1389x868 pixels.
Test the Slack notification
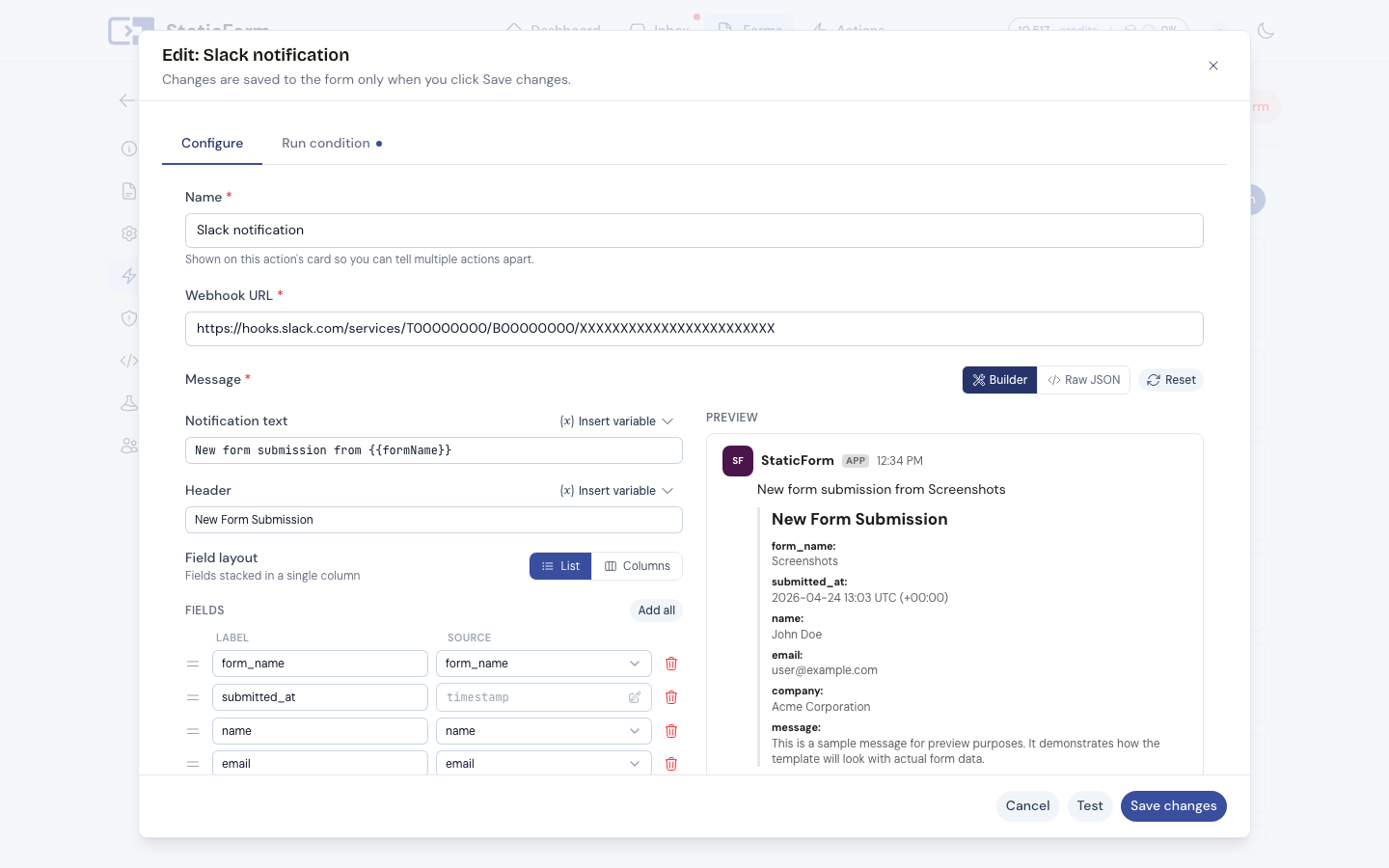point(1090,806)
